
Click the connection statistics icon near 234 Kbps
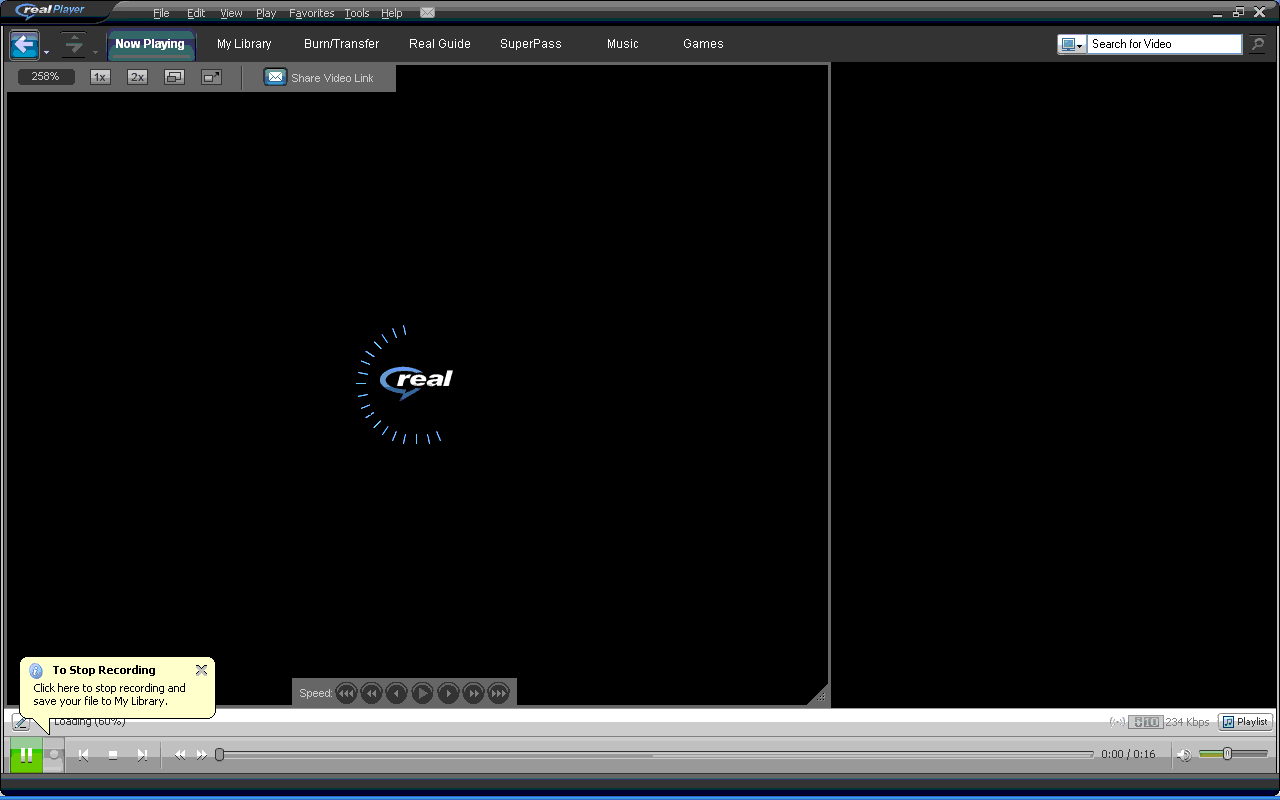tap(1146, 722)
